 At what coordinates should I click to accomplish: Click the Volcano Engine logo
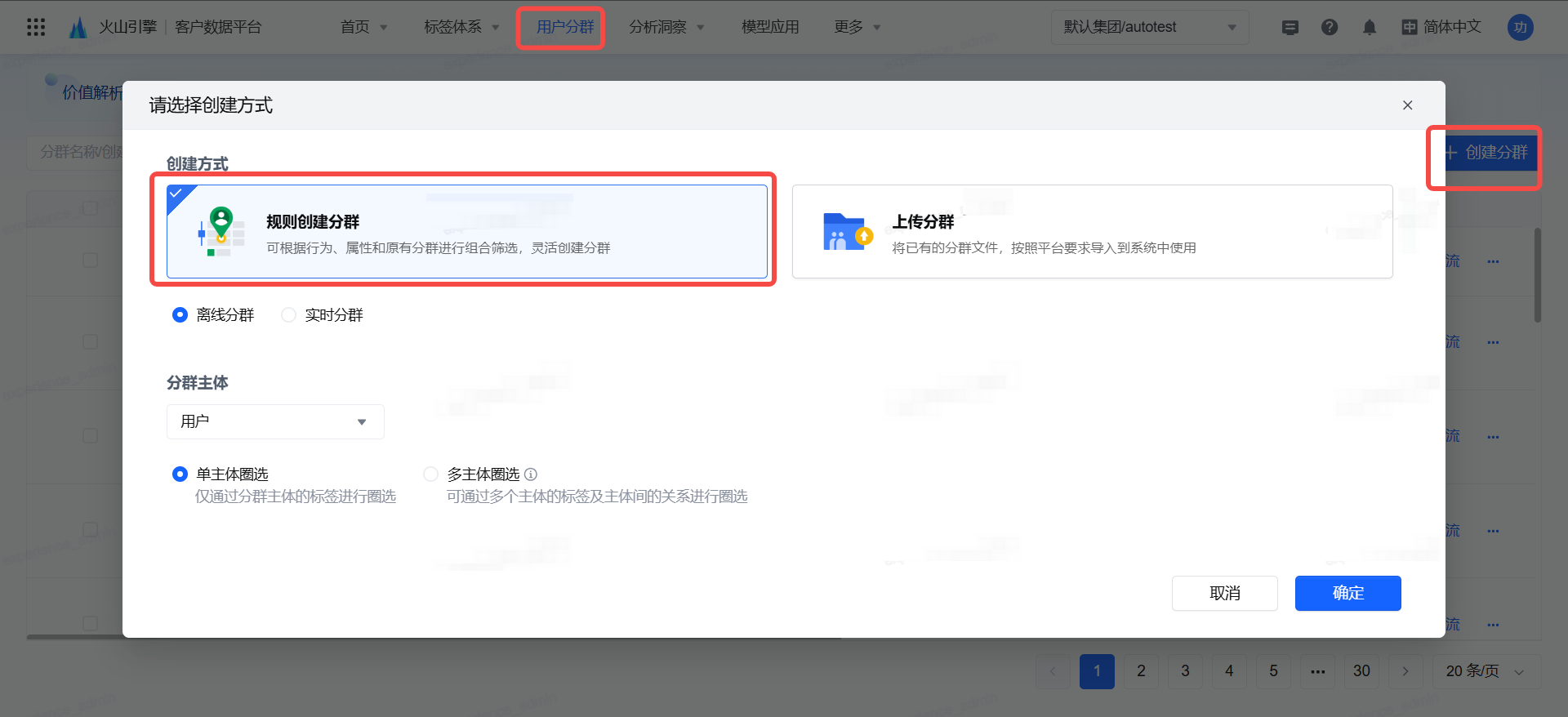coord(78,27)
